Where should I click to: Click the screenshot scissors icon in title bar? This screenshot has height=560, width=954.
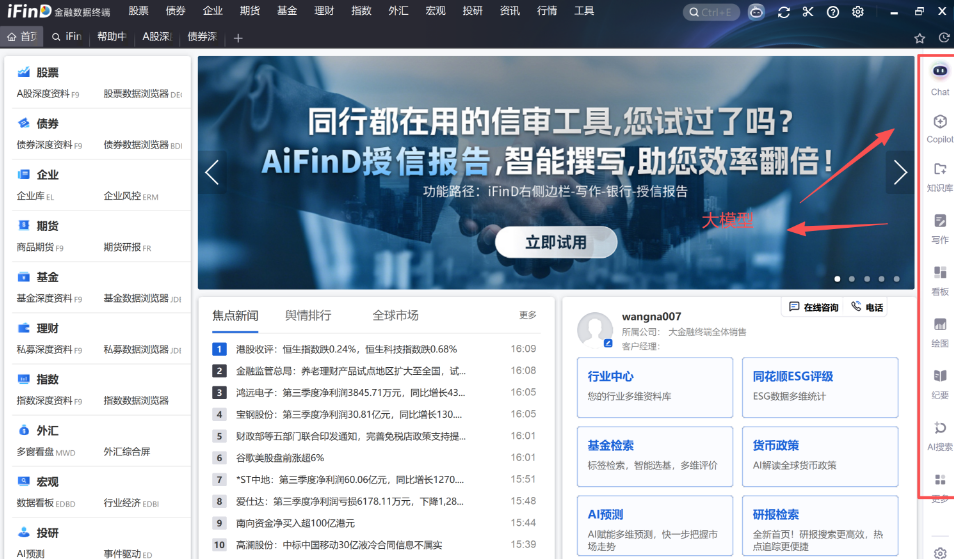click(808, 12)
